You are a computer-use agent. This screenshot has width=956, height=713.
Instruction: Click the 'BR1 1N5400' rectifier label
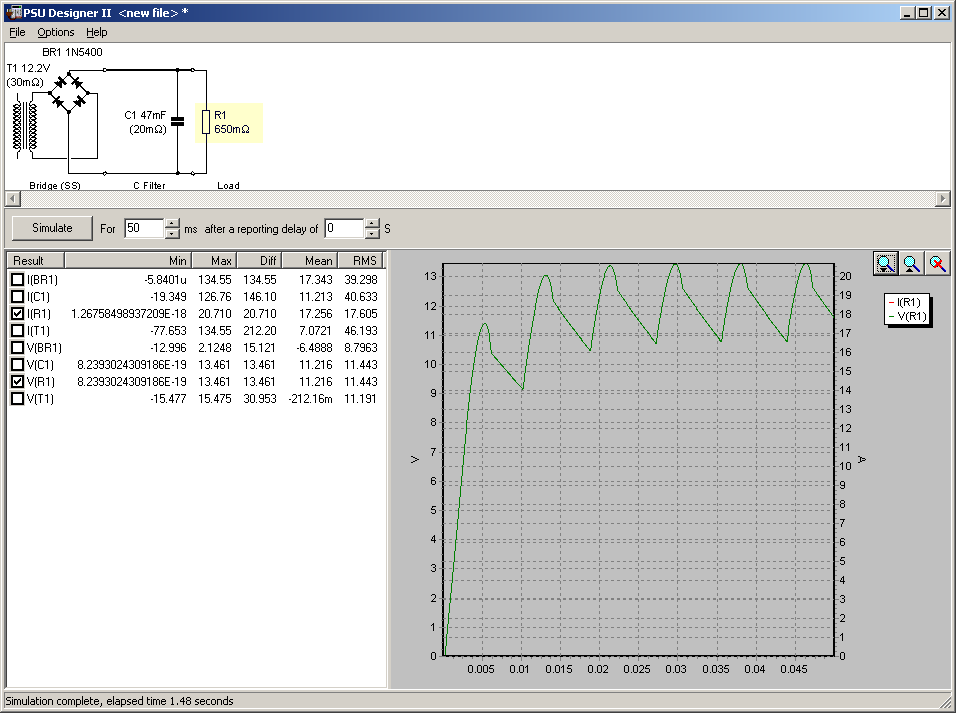(73, 52)
